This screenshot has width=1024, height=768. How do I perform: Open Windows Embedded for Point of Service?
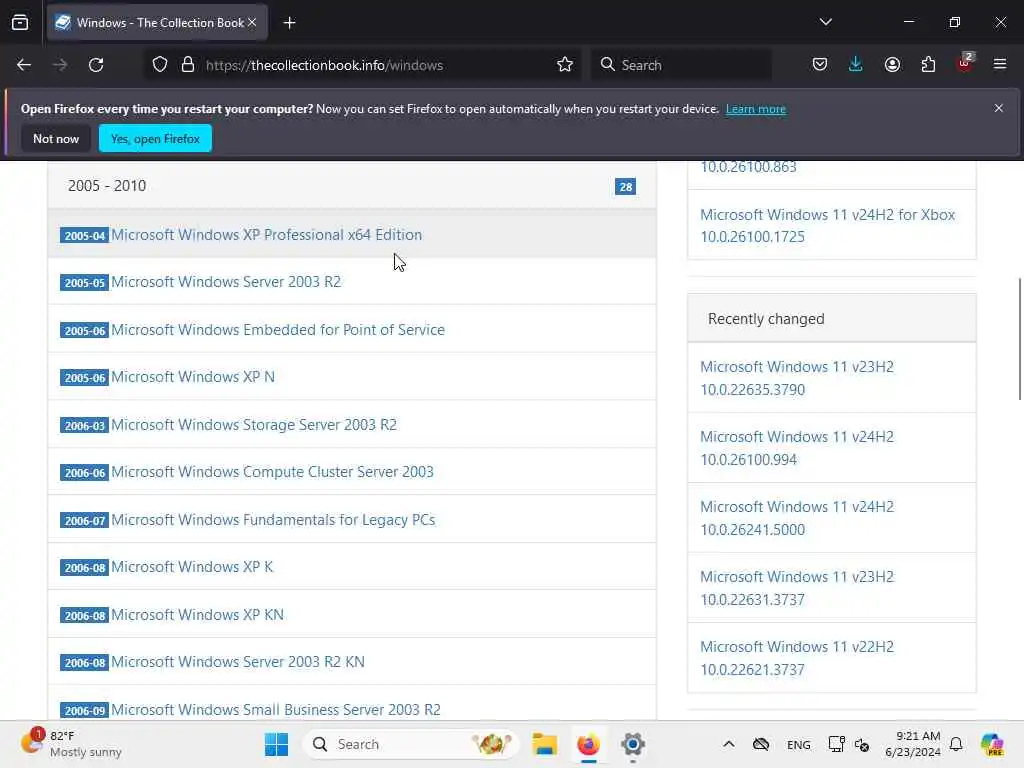(278, 330)
